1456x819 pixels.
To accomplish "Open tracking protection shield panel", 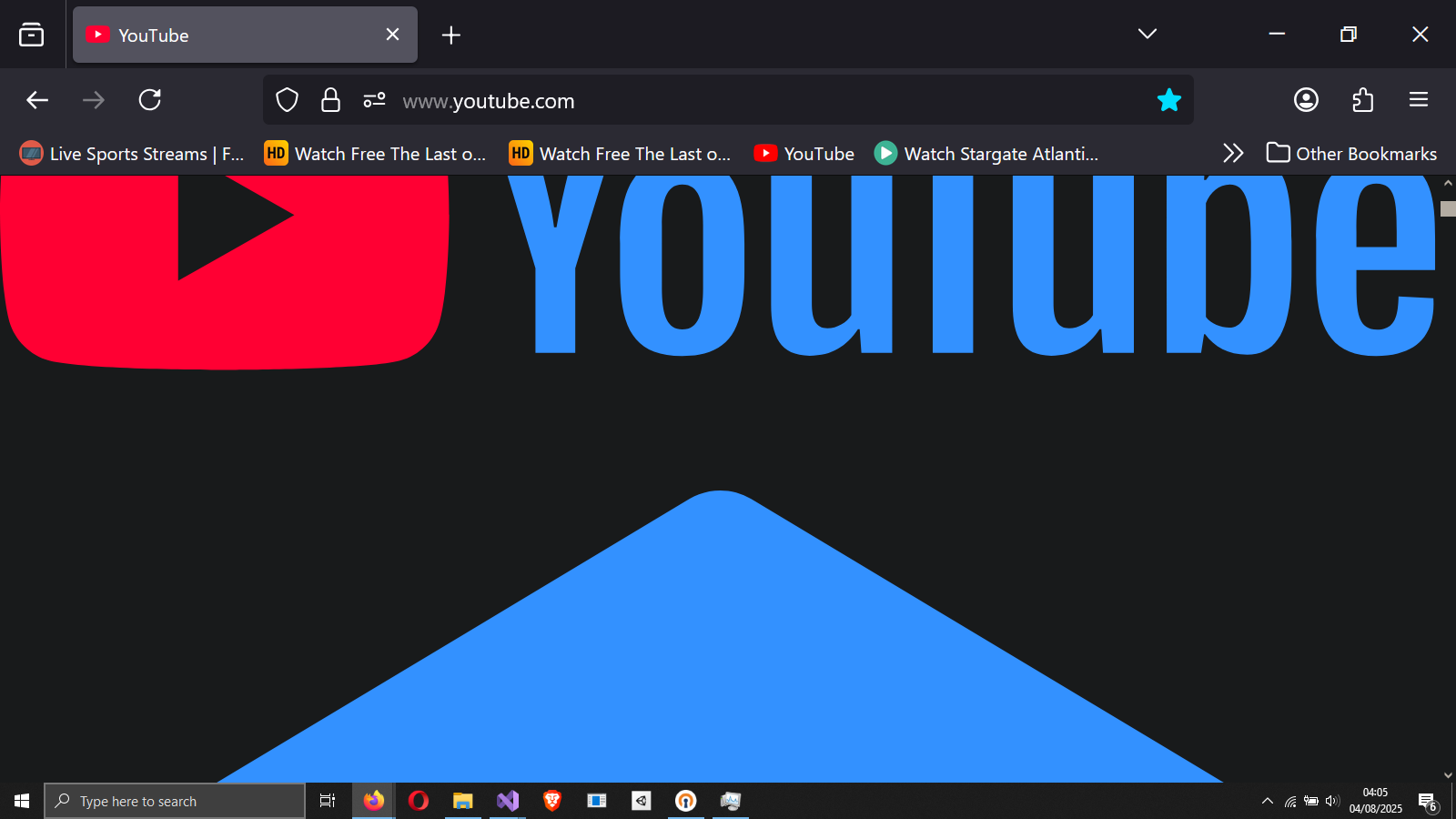I will point(288,100).
